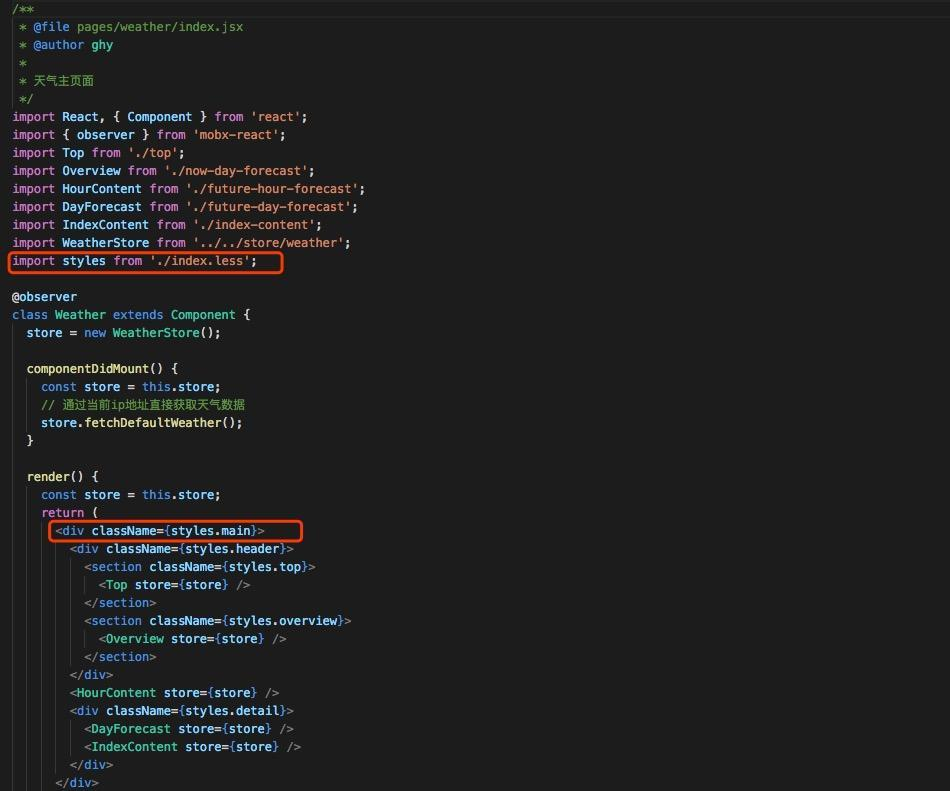Click the 'className={styles.overview}' section line
Image resolution: width=950 pixels, height=791 pixels.
pos(218,621)
